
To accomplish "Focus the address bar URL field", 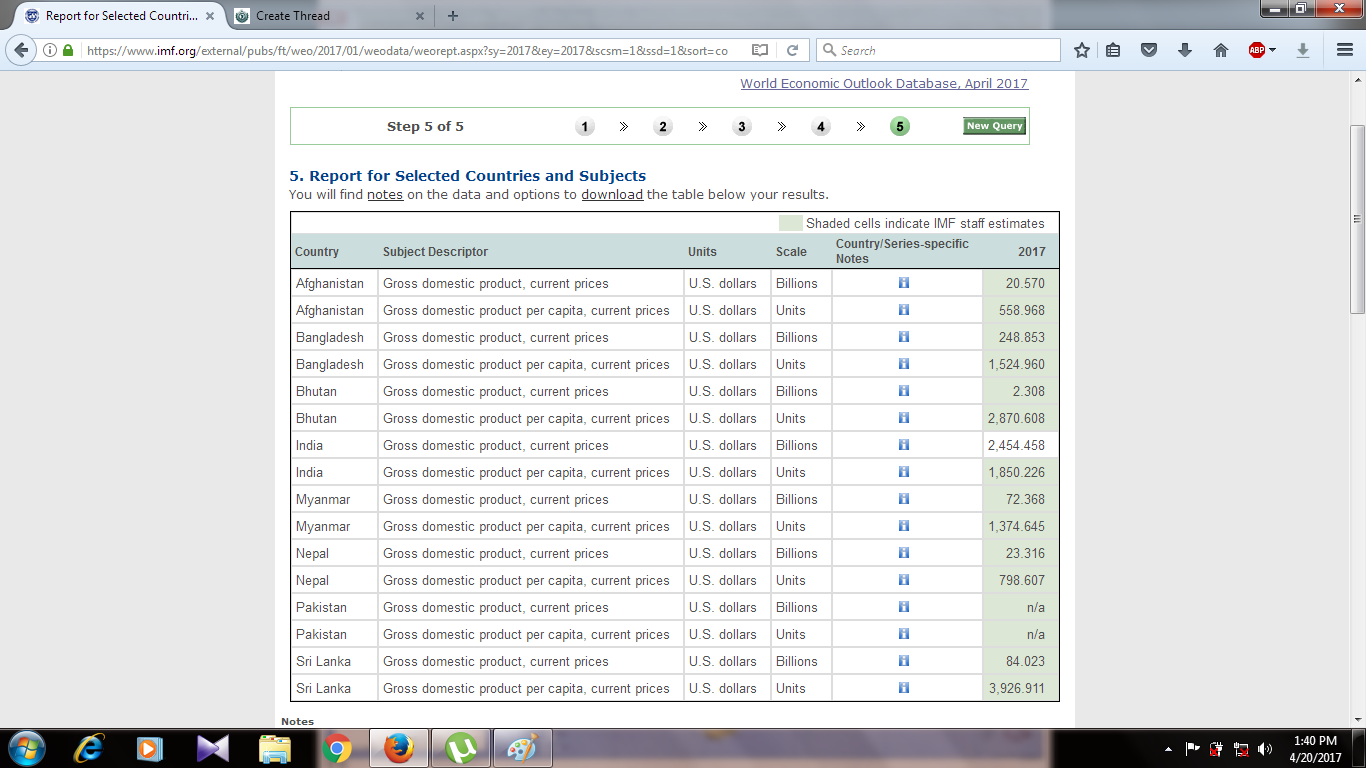I will (410, 50).
